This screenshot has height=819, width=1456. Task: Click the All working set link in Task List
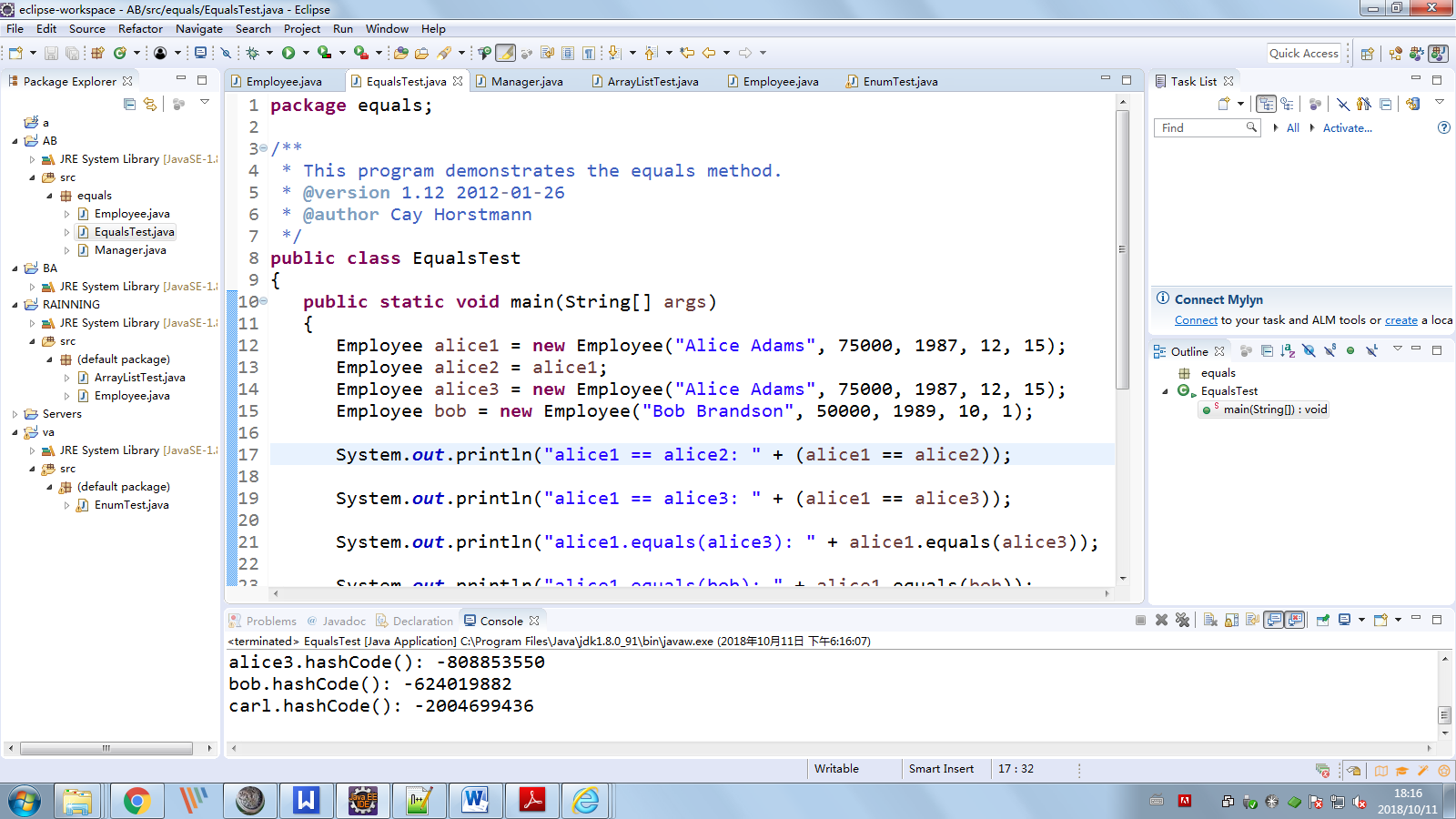click(1292, 128)
